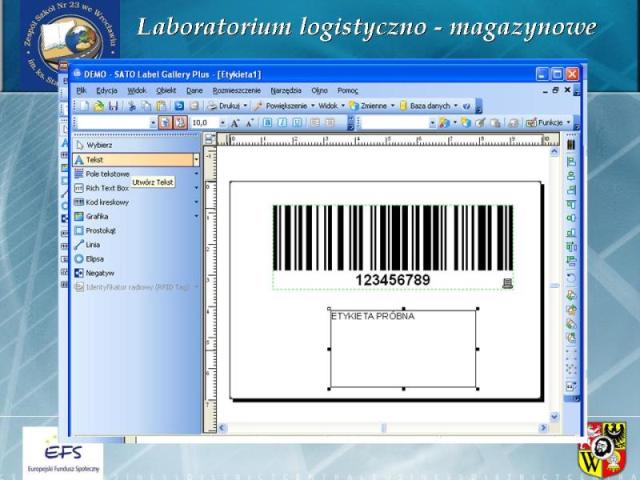Click the Drukuj print button

click(x=224, y=106)
